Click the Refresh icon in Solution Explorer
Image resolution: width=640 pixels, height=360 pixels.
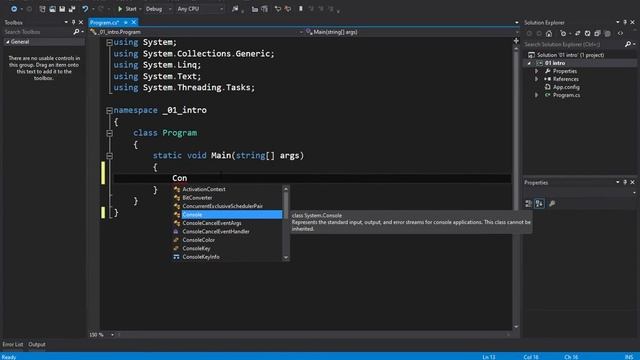[587, 33]
